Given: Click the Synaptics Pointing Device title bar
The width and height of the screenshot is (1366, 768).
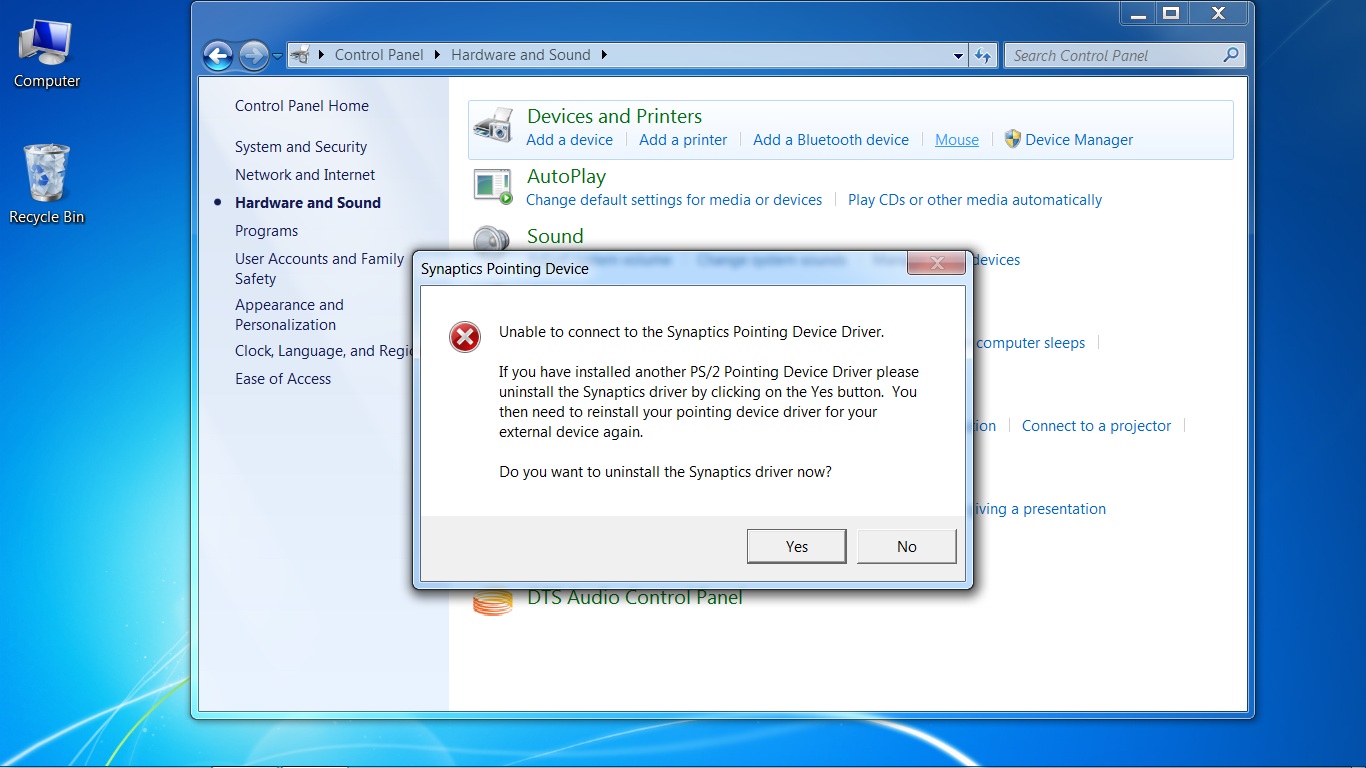Looking at the screenshot, I should pos(660,268).
